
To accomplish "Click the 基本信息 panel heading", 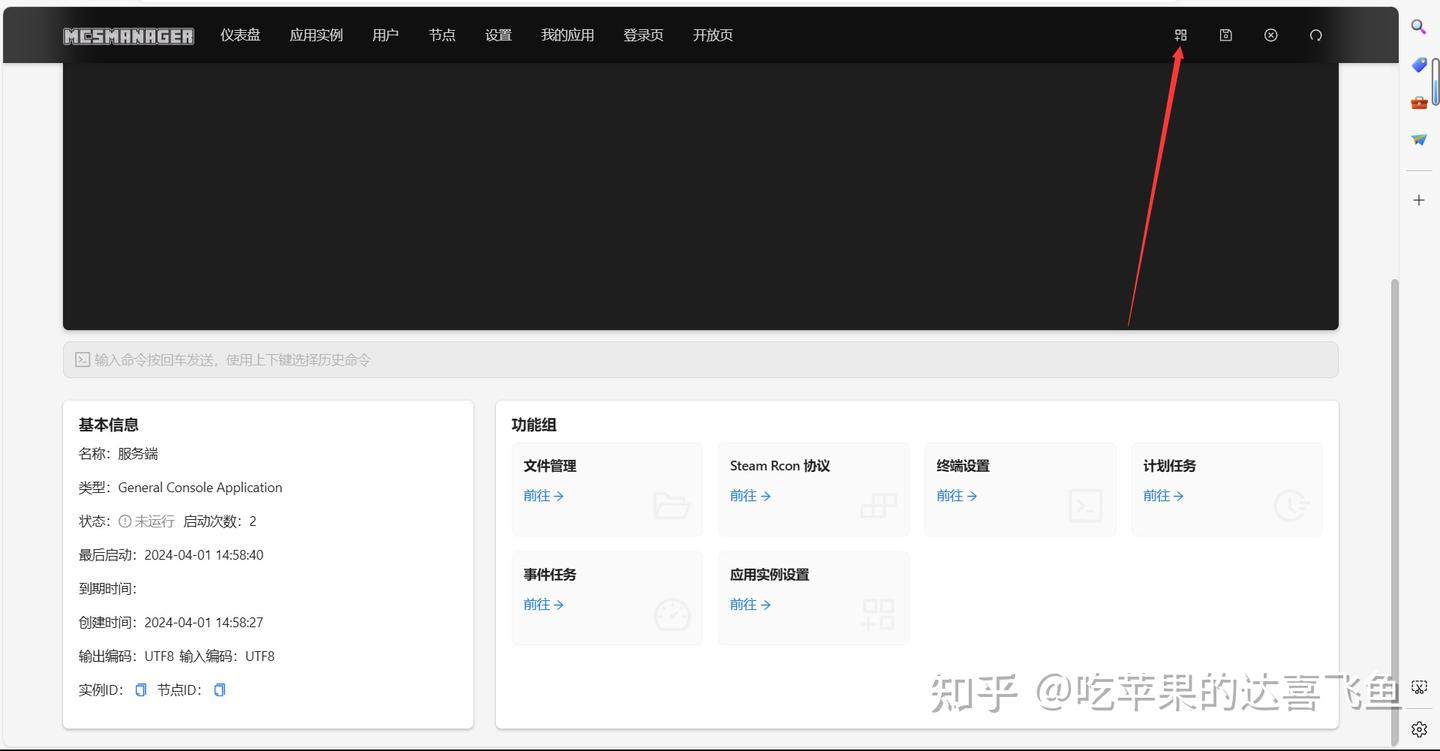I will pyautogui.click(x=108, y=425).
